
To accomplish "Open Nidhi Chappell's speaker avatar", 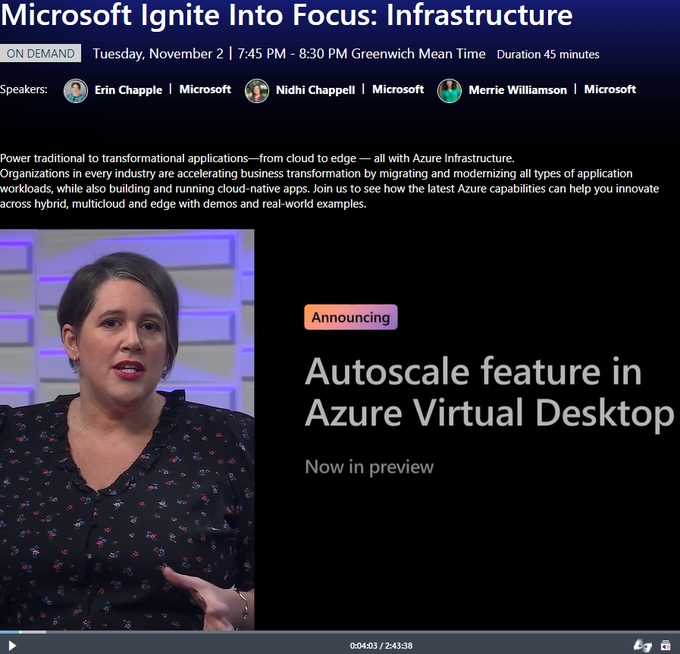I will coord(257,91).
